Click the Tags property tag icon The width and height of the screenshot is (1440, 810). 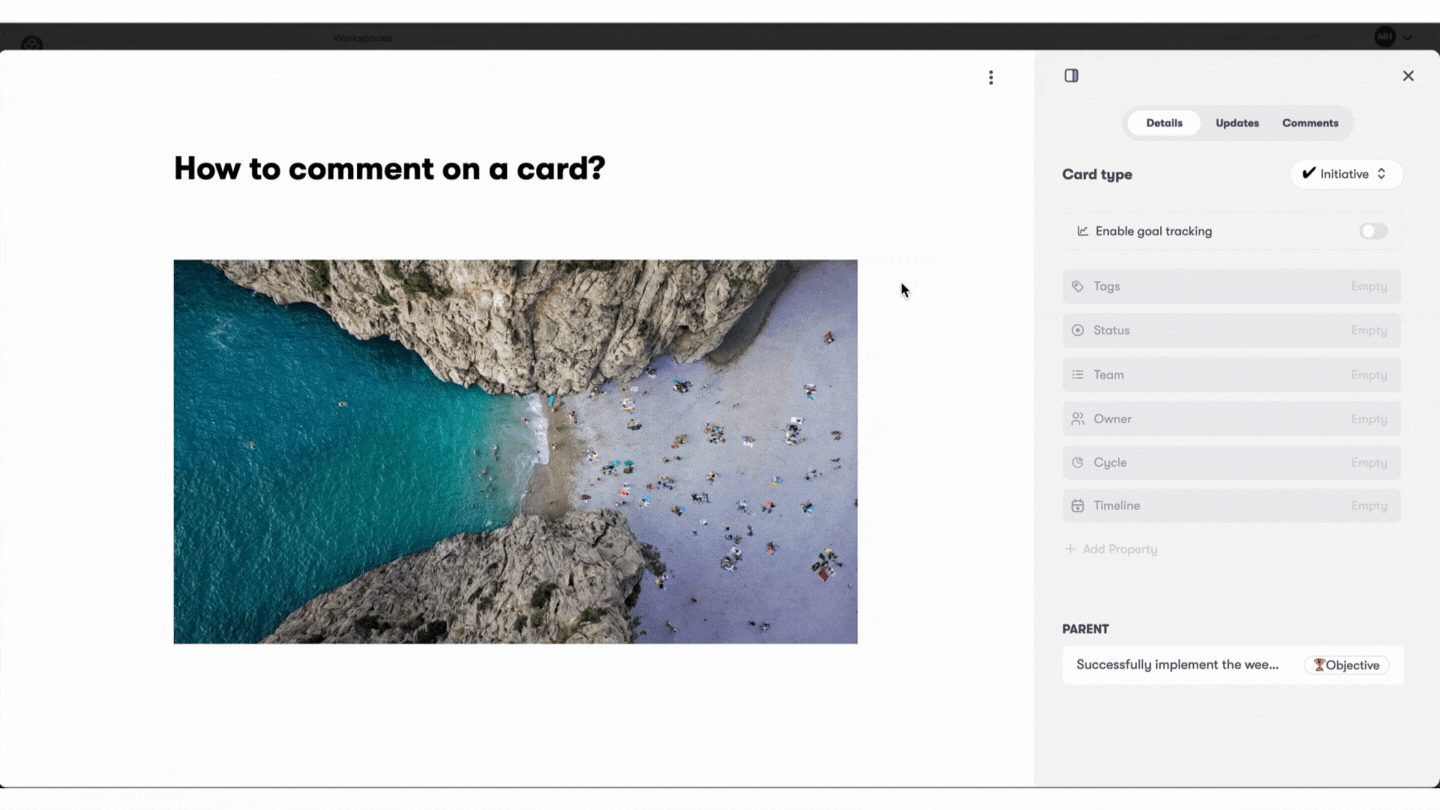[x=1077, y=286]
